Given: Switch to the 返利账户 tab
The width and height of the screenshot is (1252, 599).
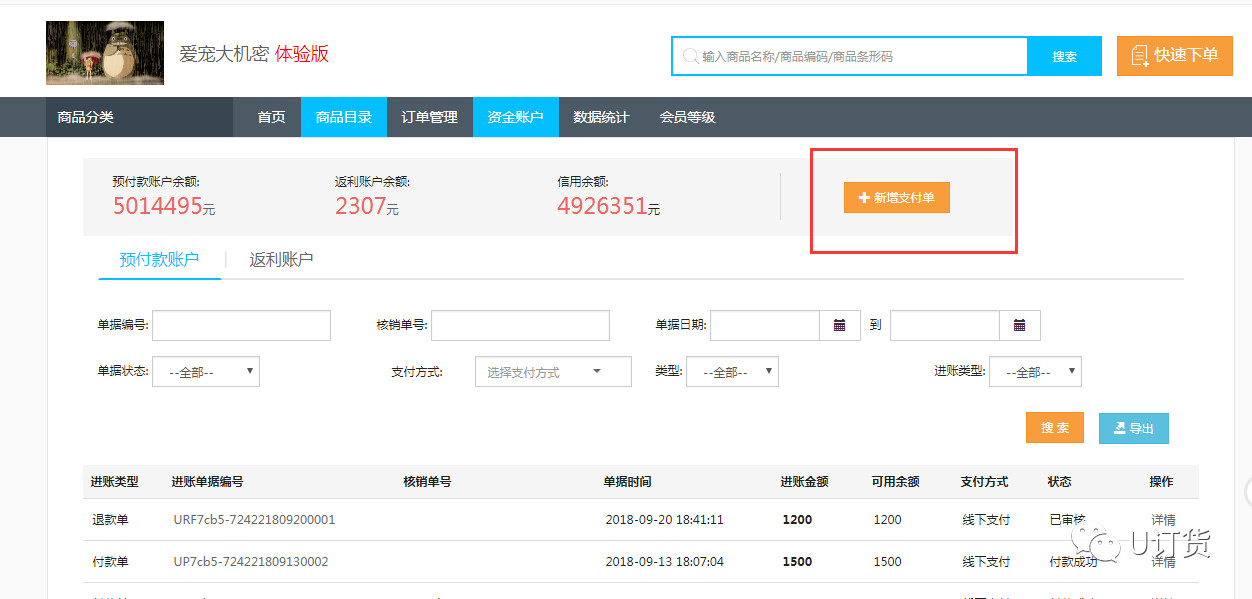Looking at the screenshot, I should tap(281, 260).
